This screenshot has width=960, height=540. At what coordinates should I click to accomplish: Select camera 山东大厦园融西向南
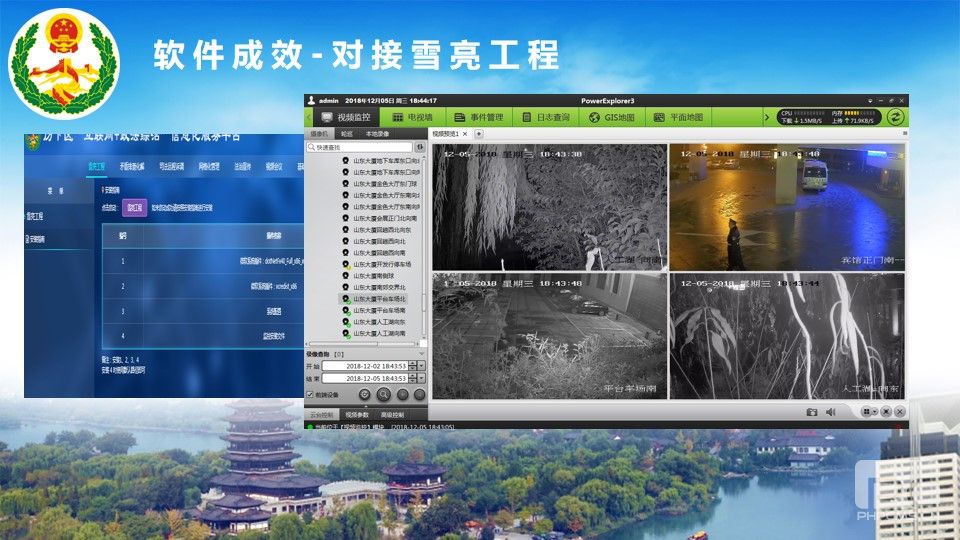(380, 253)
